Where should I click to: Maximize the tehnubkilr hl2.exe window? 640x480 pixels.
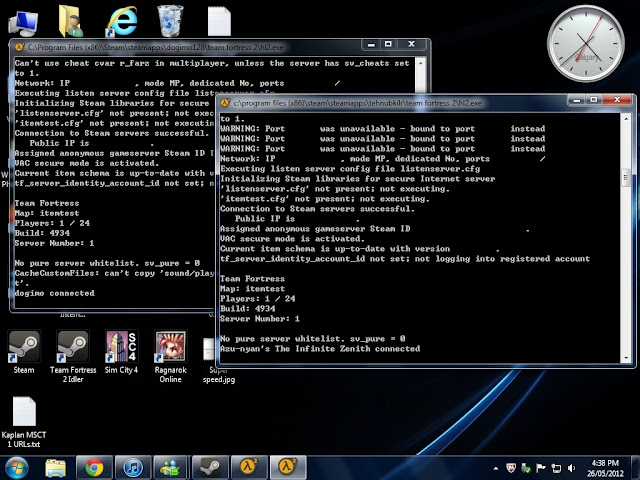pyautogui.click(x=594, y=100)
